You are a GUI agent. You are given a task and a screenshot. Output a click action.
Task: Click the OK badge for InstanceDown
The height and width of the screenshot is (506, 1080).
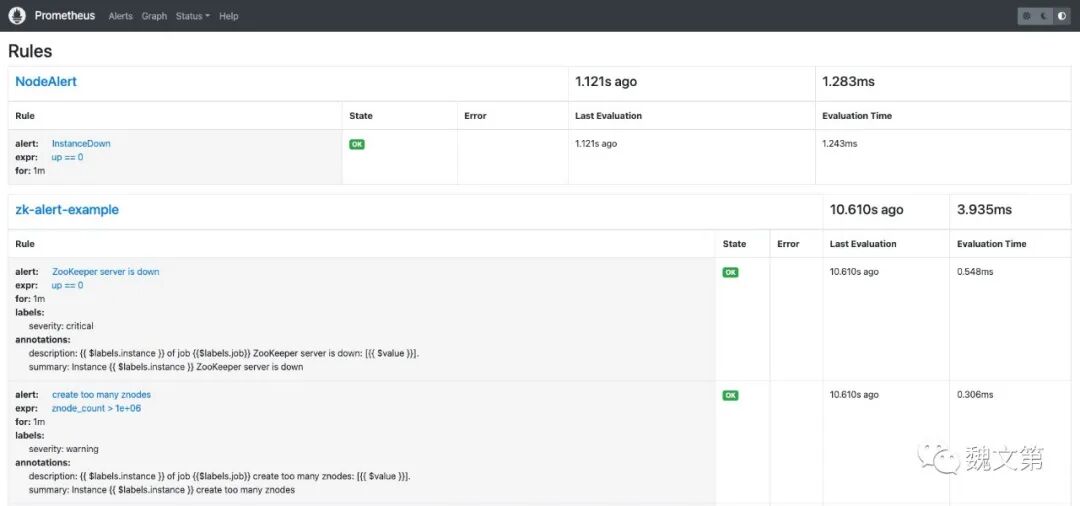click(357, 145)
